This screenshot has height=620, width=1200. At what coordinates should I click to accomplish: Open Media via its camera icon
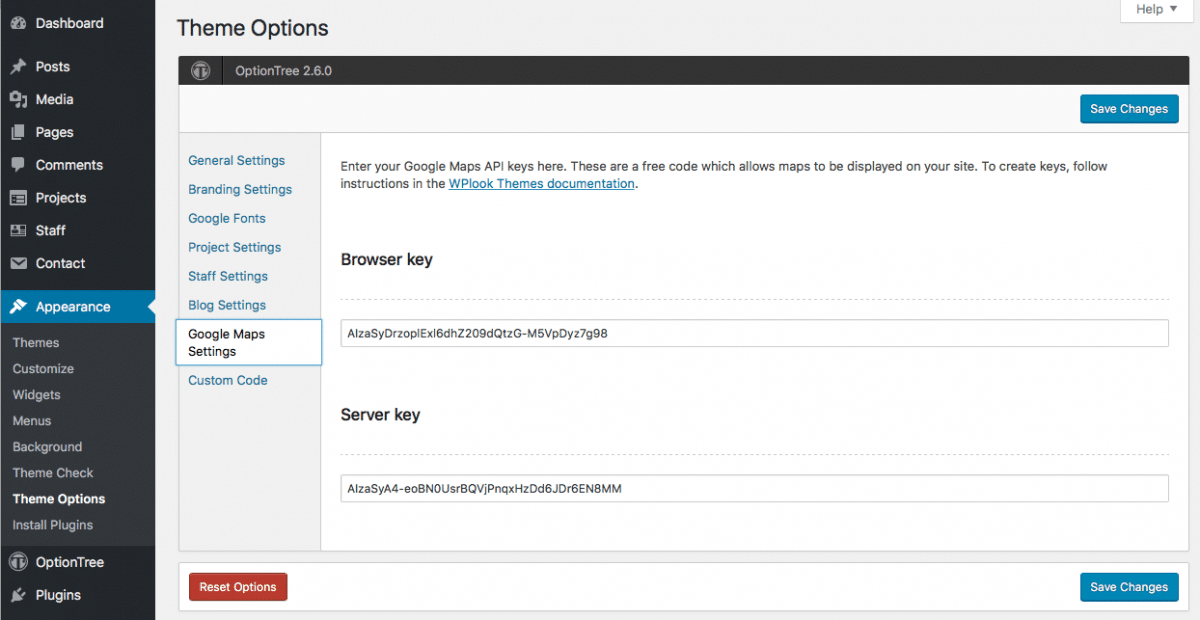21,99
